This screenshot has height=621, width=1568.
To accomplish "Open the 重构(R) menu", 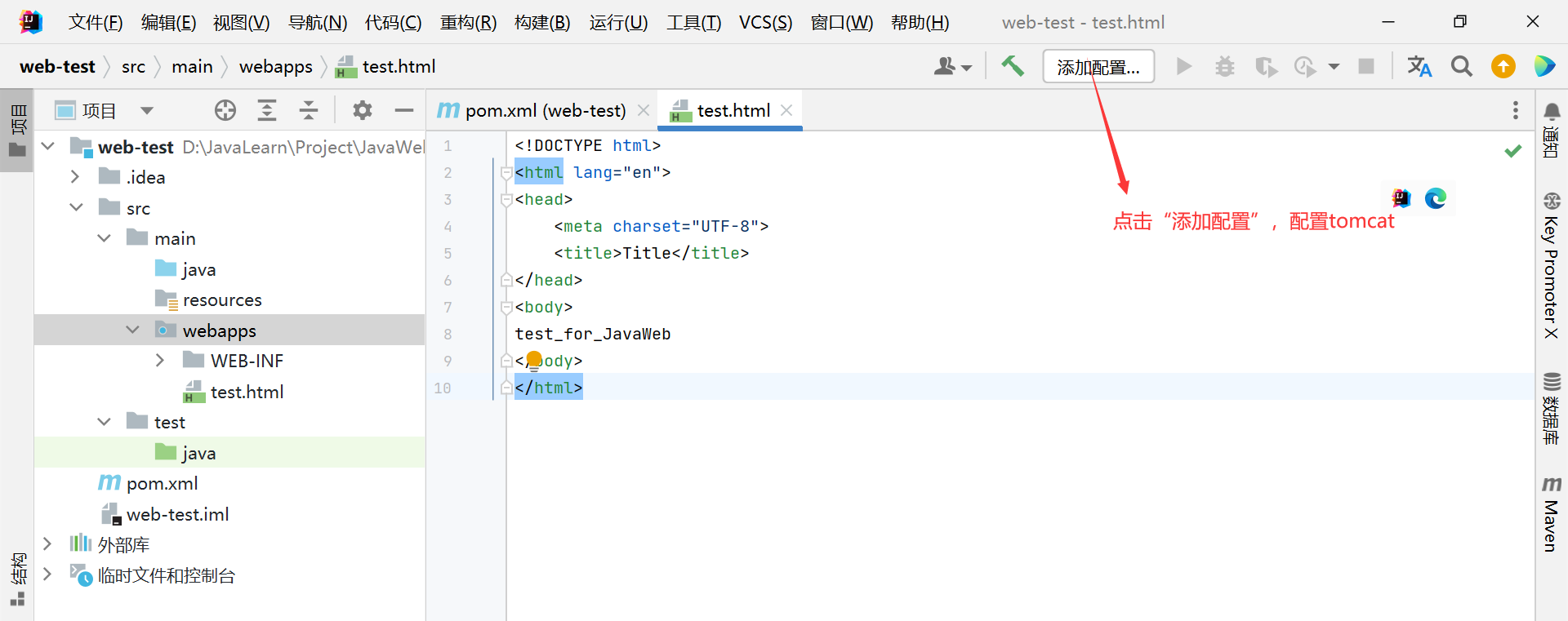I will pos(468,22).
